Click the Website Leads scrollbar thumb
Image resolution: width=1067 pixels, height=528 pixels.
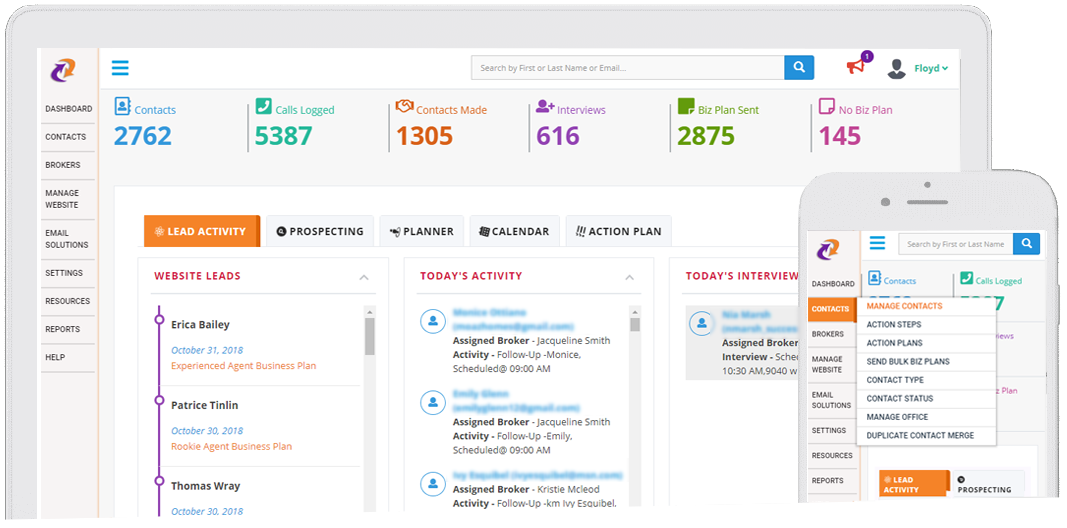coord(370,336)
